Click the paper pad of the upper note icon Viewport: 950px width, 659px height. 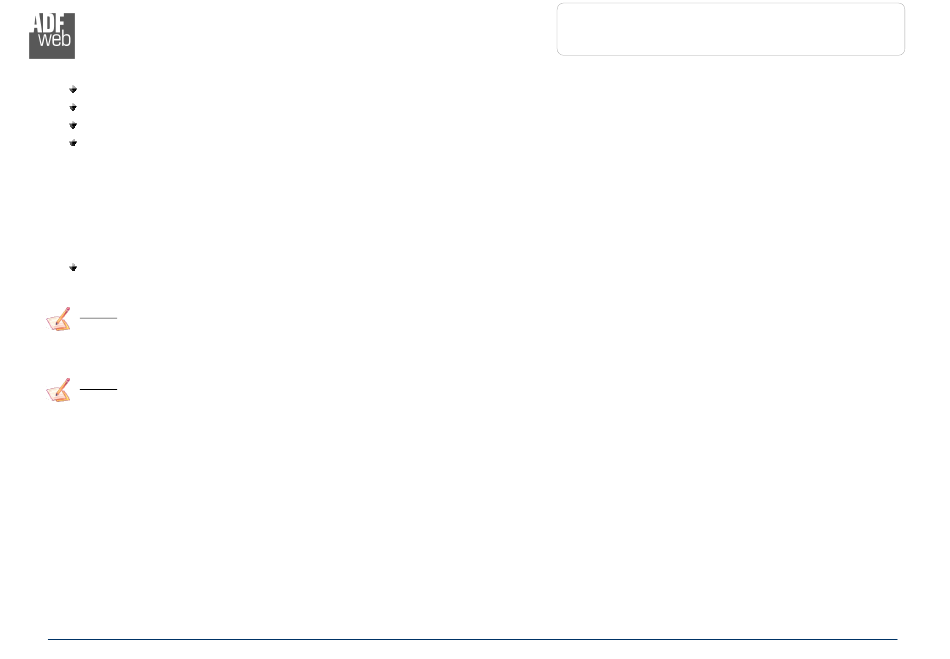[57, 323]
